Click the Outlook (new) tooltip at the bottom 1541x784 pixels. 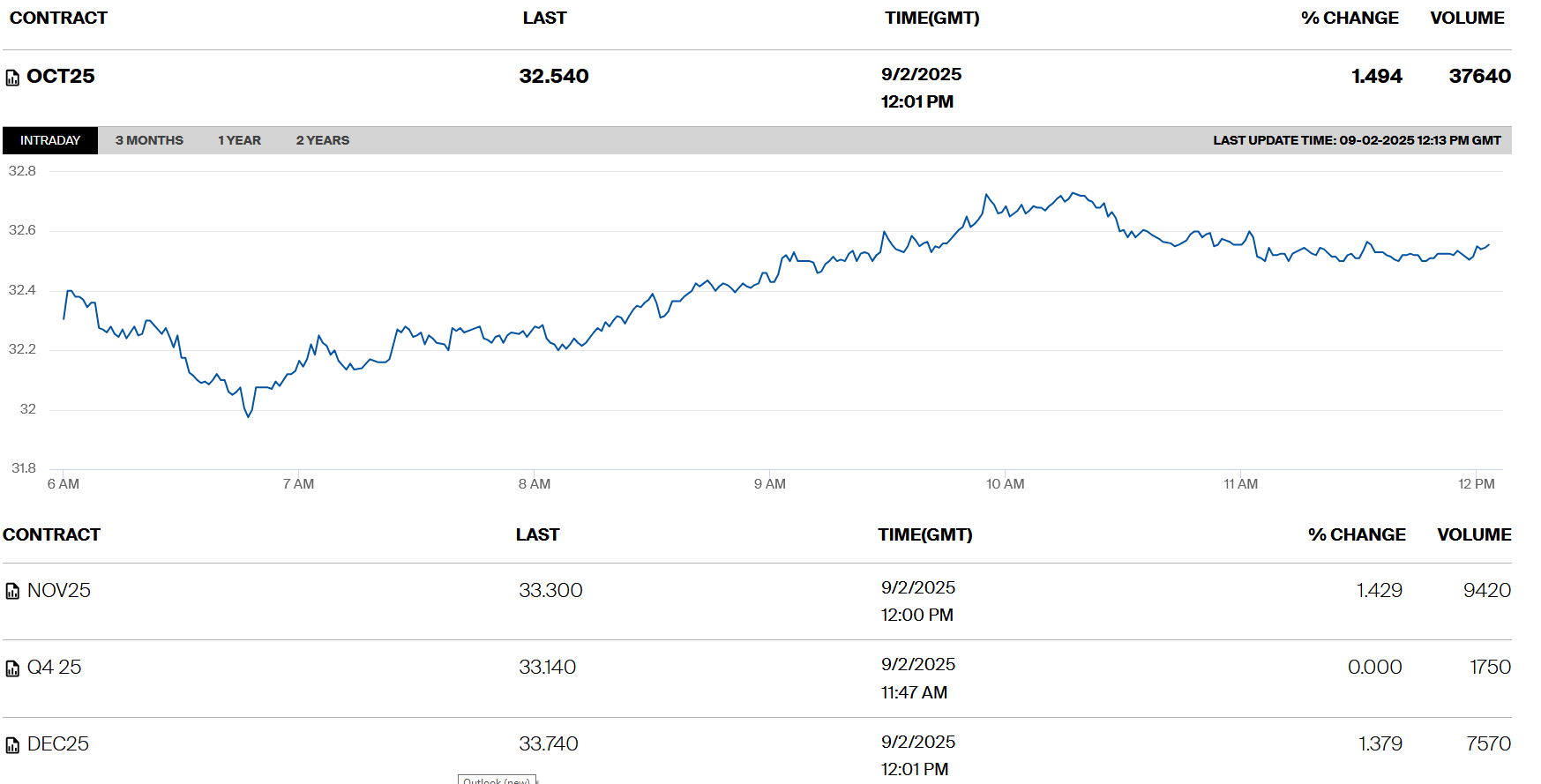[497, 780]
